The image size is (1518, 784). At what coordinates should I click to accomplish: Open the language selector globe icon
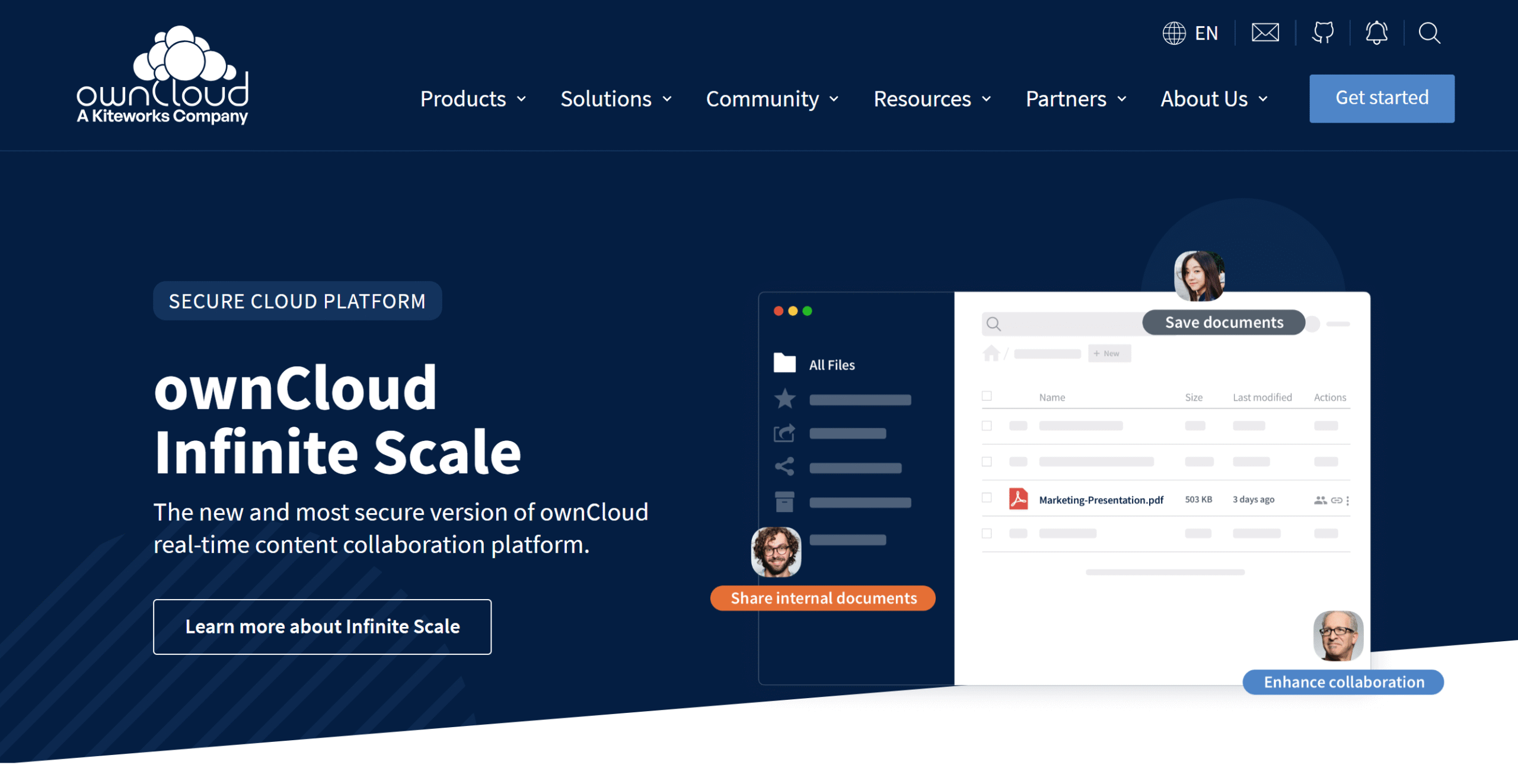point(1173,33)
